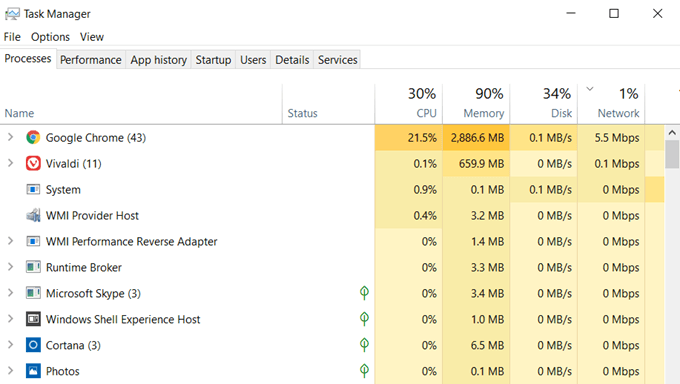Expand the Cortana (3) group
Viewport: 680px width, 384px height.
click(10, 345)
